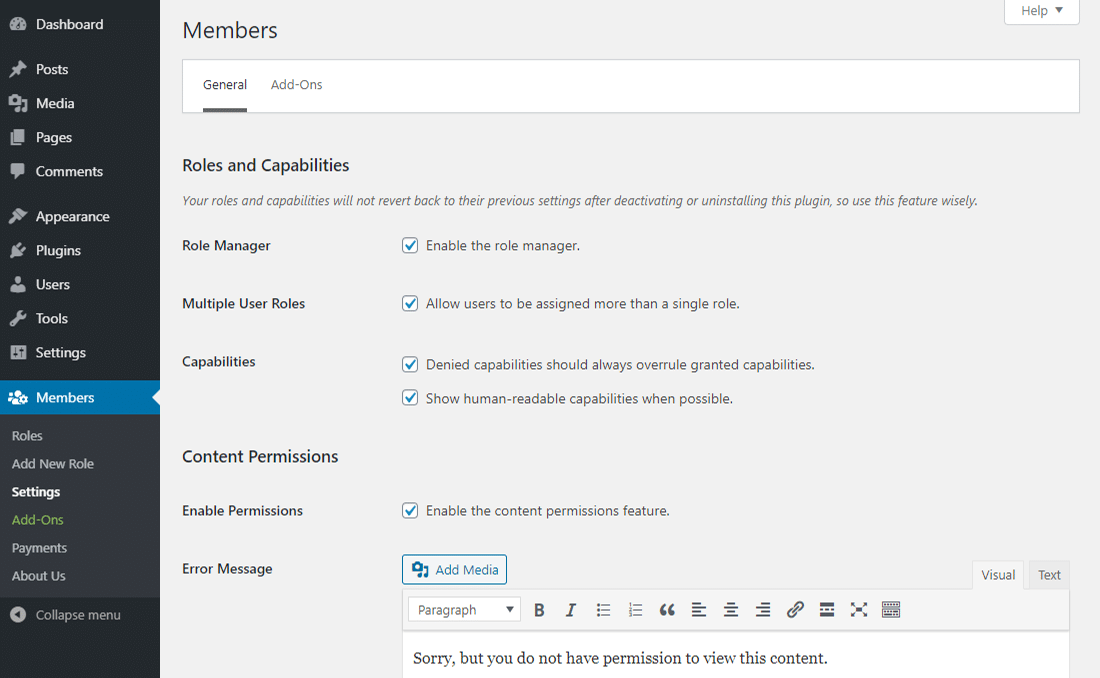The height and width of the screenshot is (678, 1100).
Task: Disable the role manager checkbox
Action: pyautogui.click(x=410, y=245)
